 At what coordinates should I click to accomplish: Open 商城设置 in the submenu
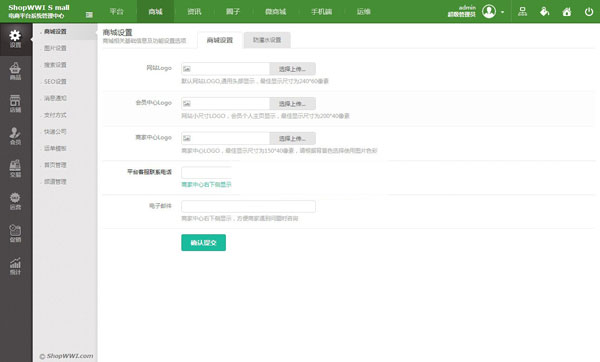55,31
